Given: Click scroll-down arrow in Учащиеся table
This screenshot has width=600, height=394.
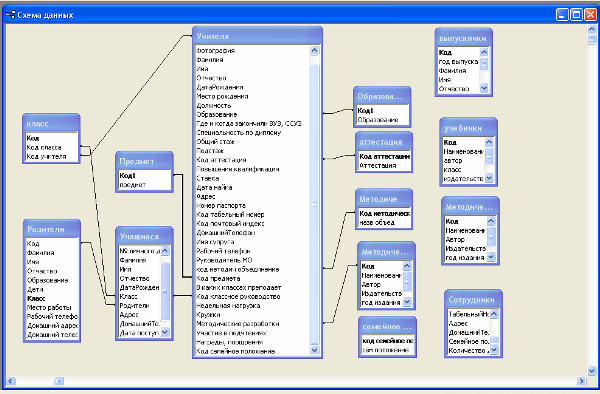Looking at the screenshot, I should pyautogui.click(x=165, y=332).
